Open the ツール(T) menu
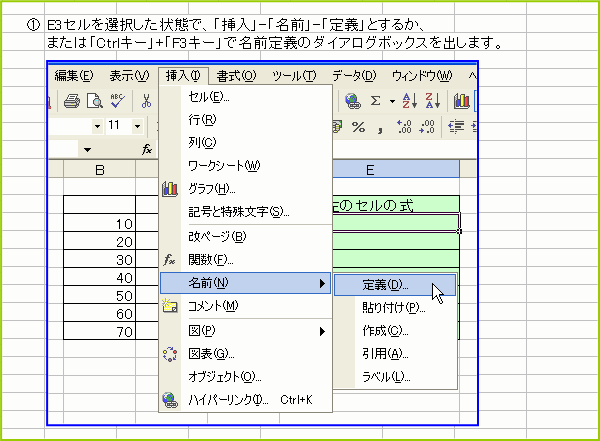The height and width of the screenshot is (441, 600). (294, 76)
